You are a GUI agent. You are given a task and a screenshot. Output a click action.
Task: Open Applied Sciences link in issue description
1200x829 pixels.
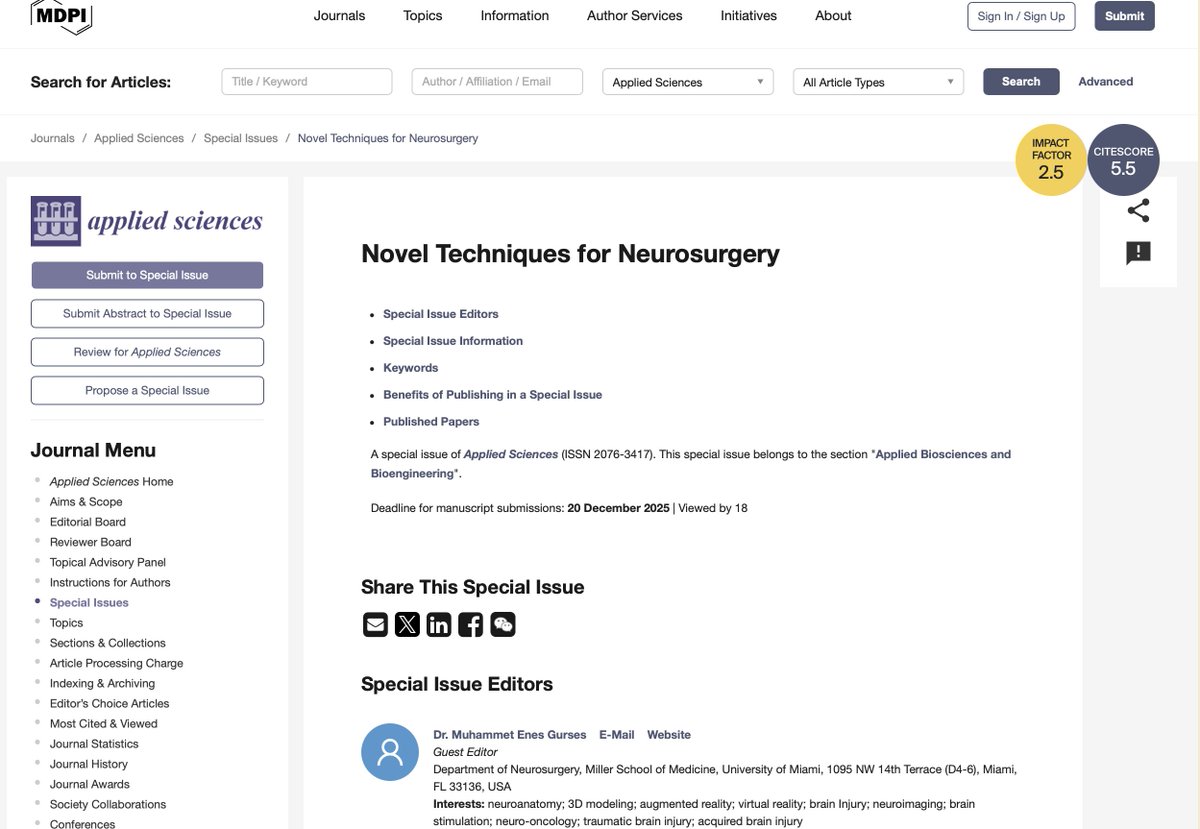coord(511,454)
